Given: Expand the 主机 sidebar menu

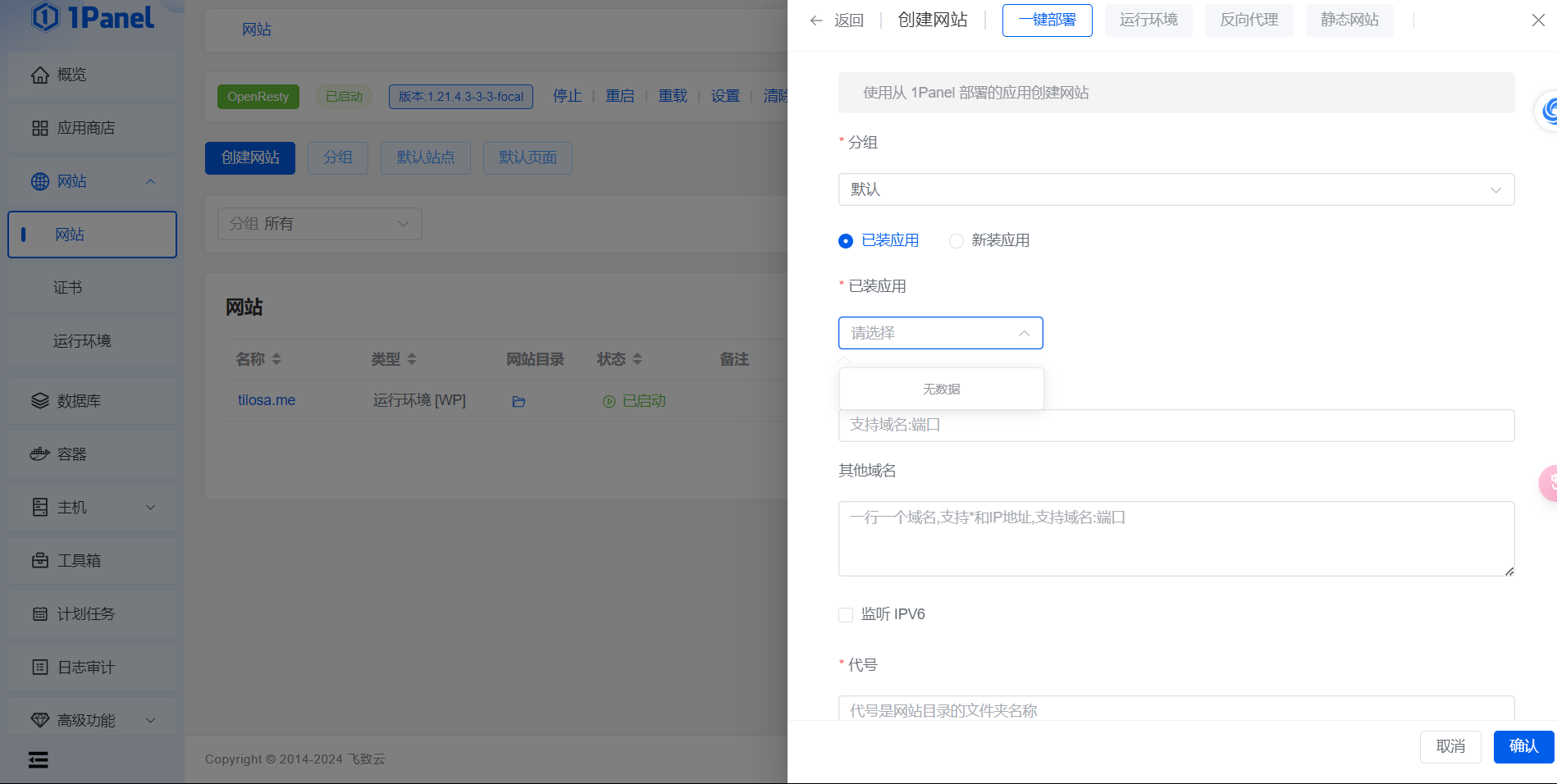Looking at the screenshot, I should tap(93, 508).
